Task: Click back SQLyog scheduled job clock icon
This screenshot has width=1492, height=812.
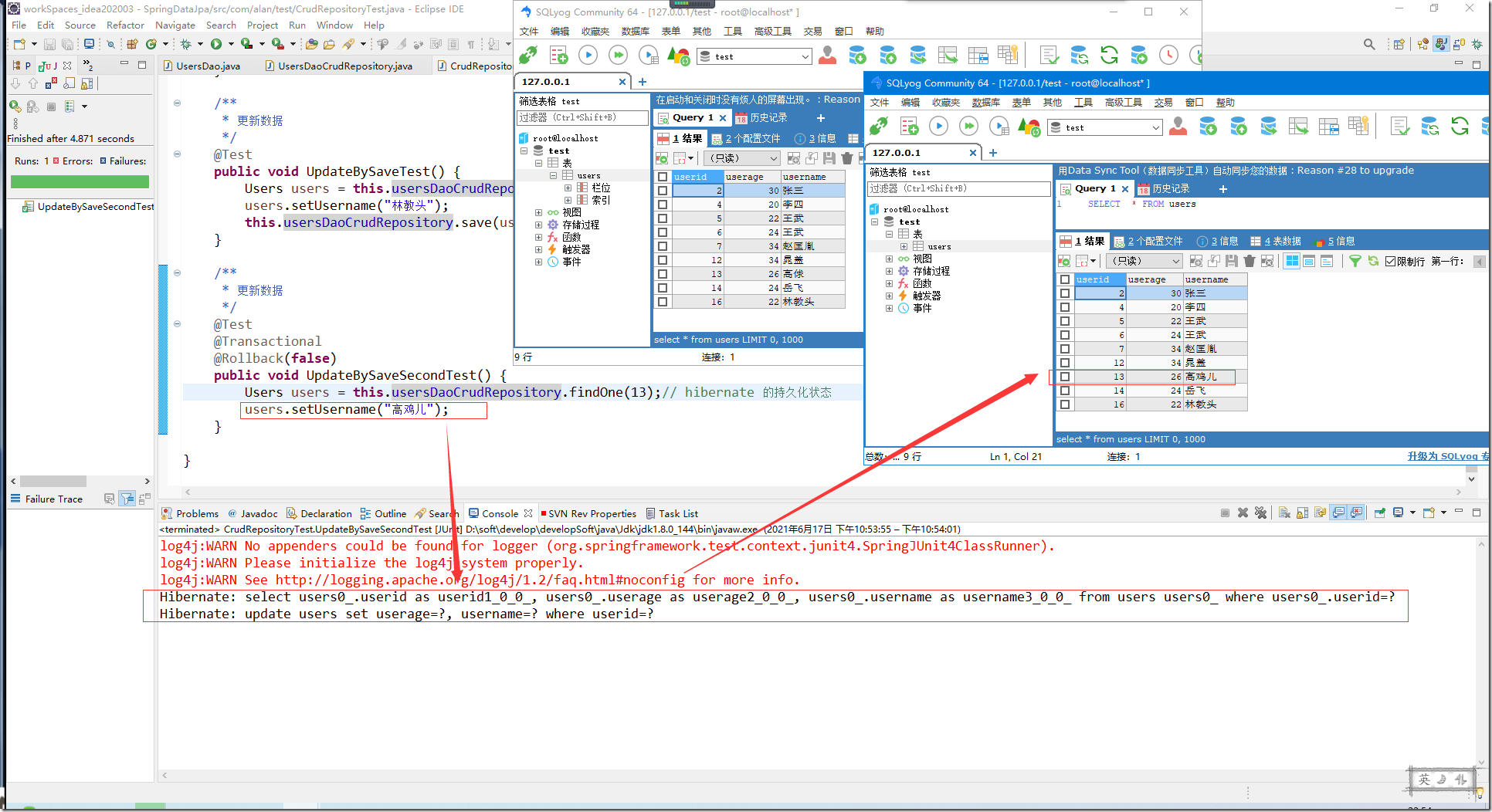Action: click(1169, 55)
